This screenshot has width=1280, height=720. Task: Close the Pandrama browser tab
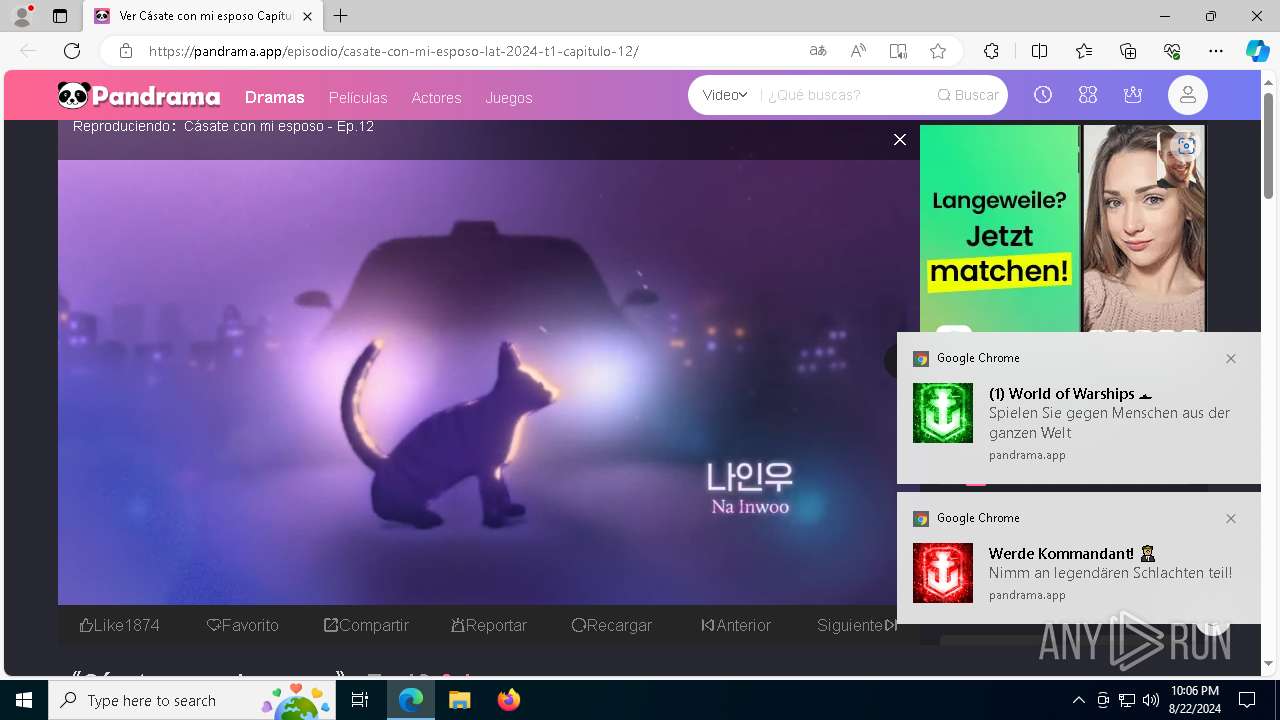point(307,16)
